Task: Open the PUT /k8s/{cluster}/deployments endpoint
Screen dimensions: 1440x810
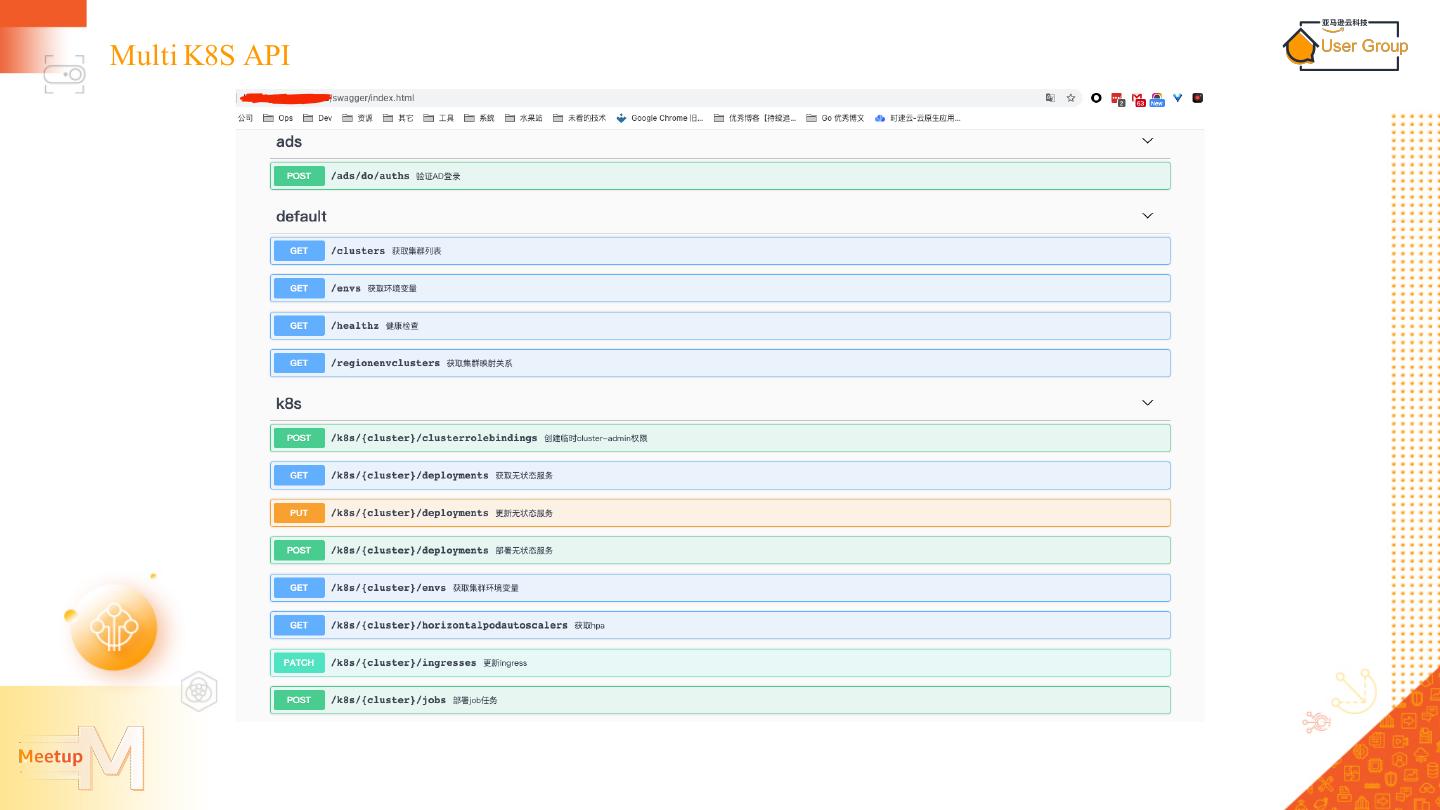Action: click(720, 513)
